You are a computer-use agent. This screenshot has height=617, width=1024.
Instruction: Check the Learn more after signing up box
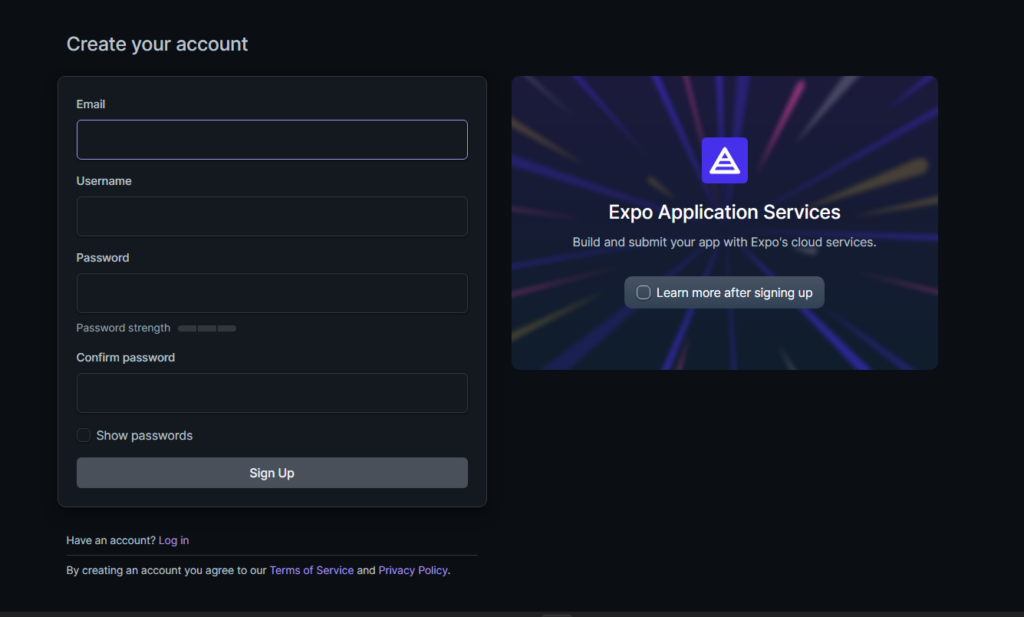[x=644, y=293]
